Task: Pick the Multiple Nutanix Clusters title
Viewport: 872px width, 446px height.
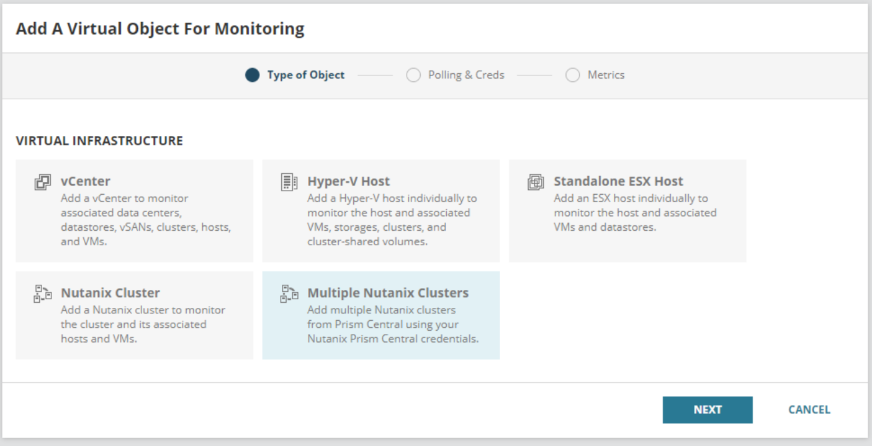Action: 388,293
